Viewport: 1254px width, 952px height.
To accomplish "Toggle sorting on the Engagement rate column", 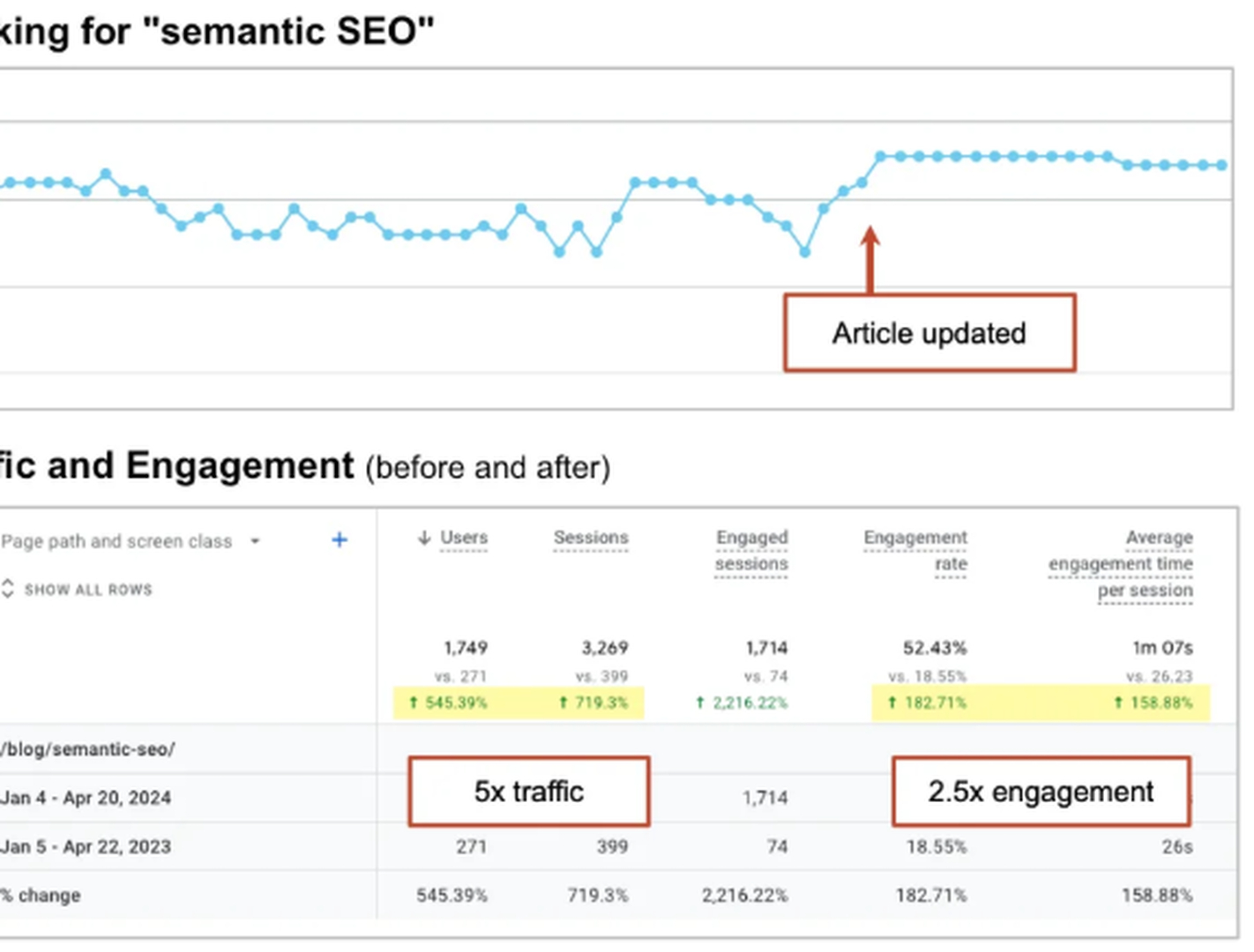I will pyautogui.click(x=915, y=551).
